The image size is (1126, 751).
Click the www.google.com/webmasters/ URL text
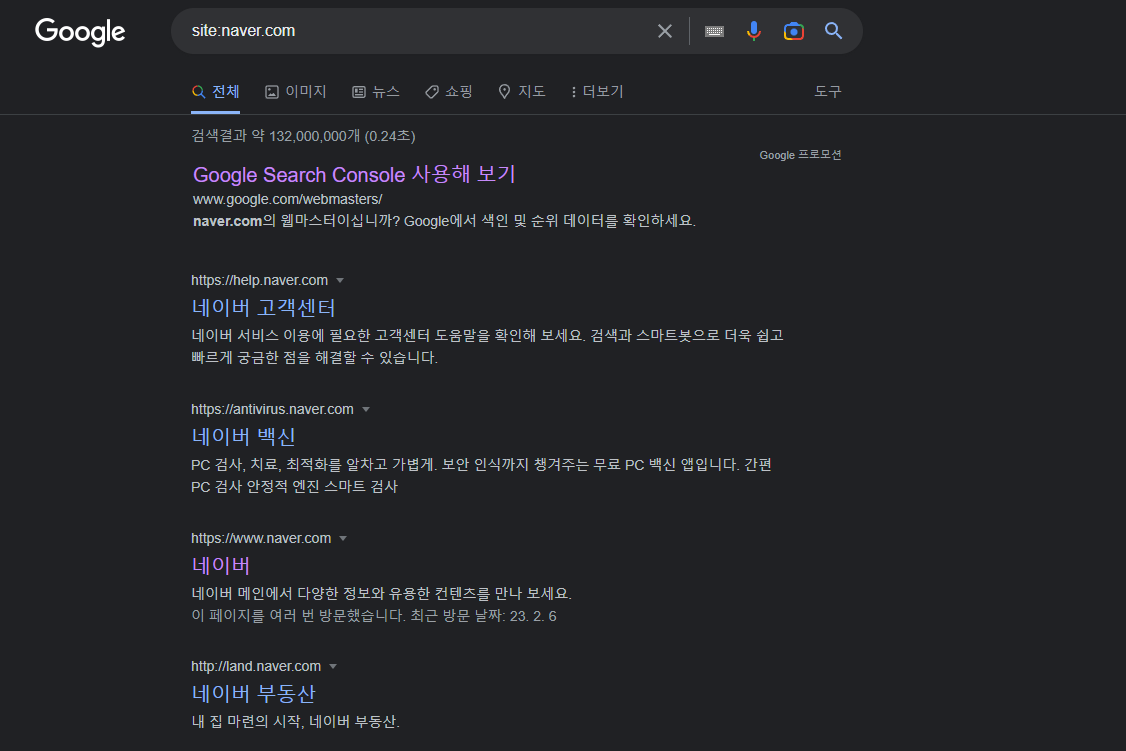tap(287, 199)
